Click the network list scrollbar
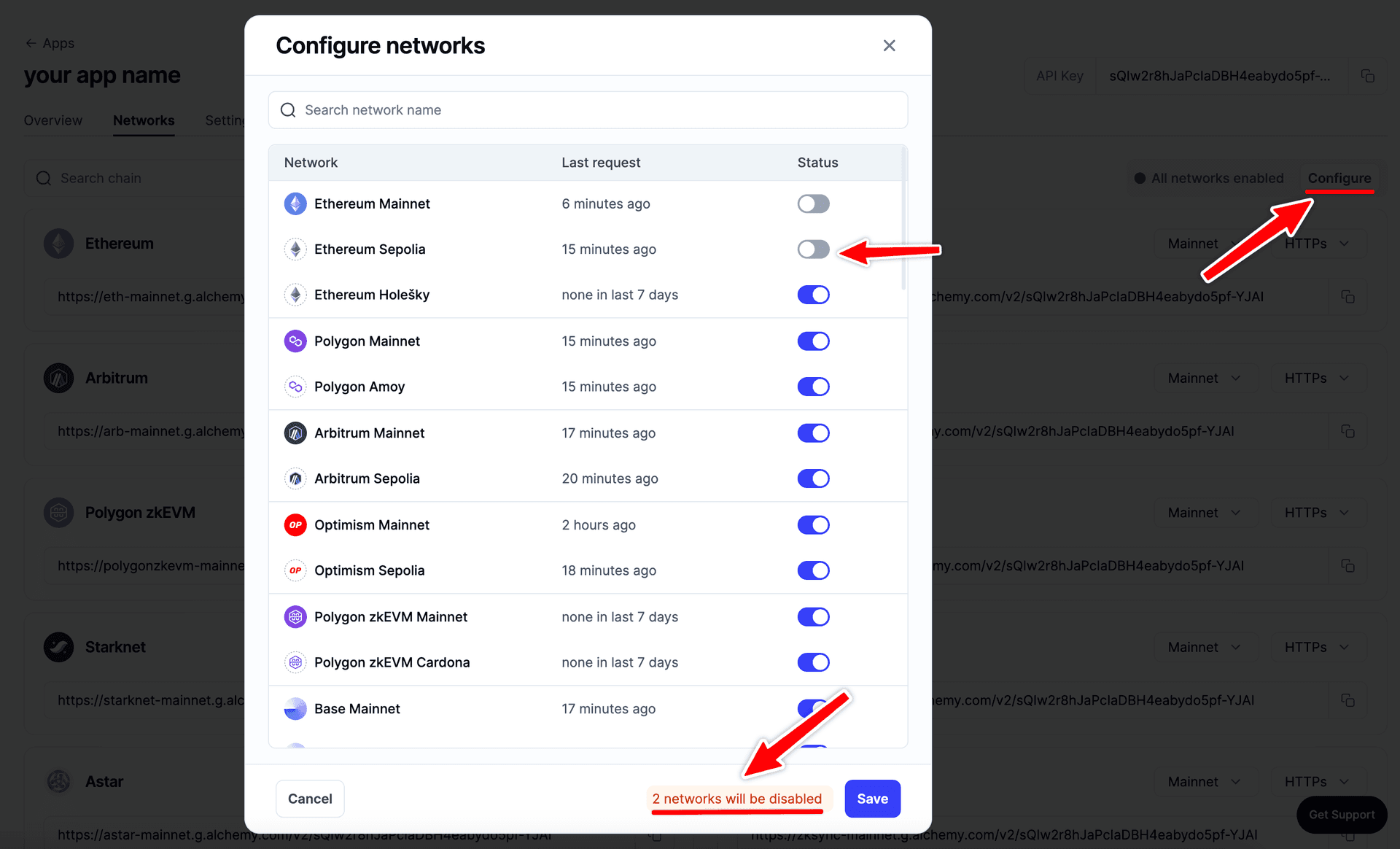 904,219
